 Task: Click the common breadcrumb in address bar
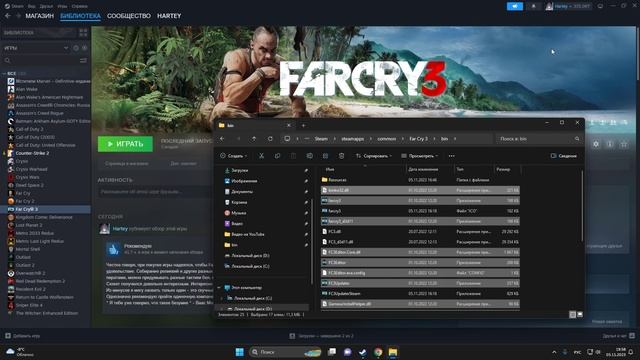click(387, 139)
